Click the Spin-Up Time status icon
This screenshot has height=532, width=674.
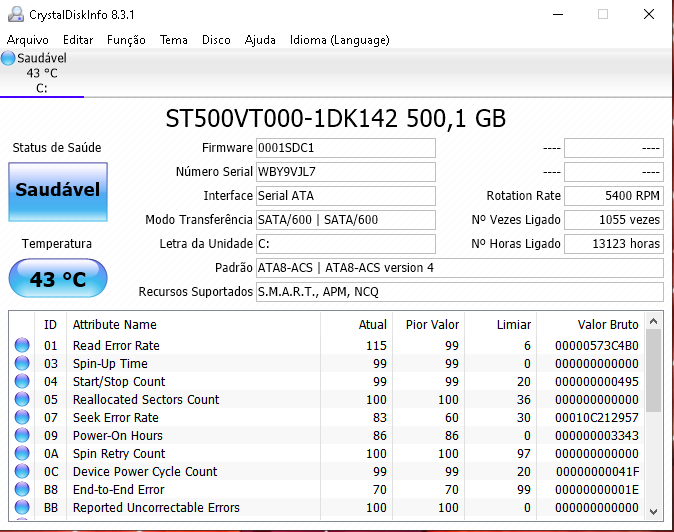[x=22, y=363]
